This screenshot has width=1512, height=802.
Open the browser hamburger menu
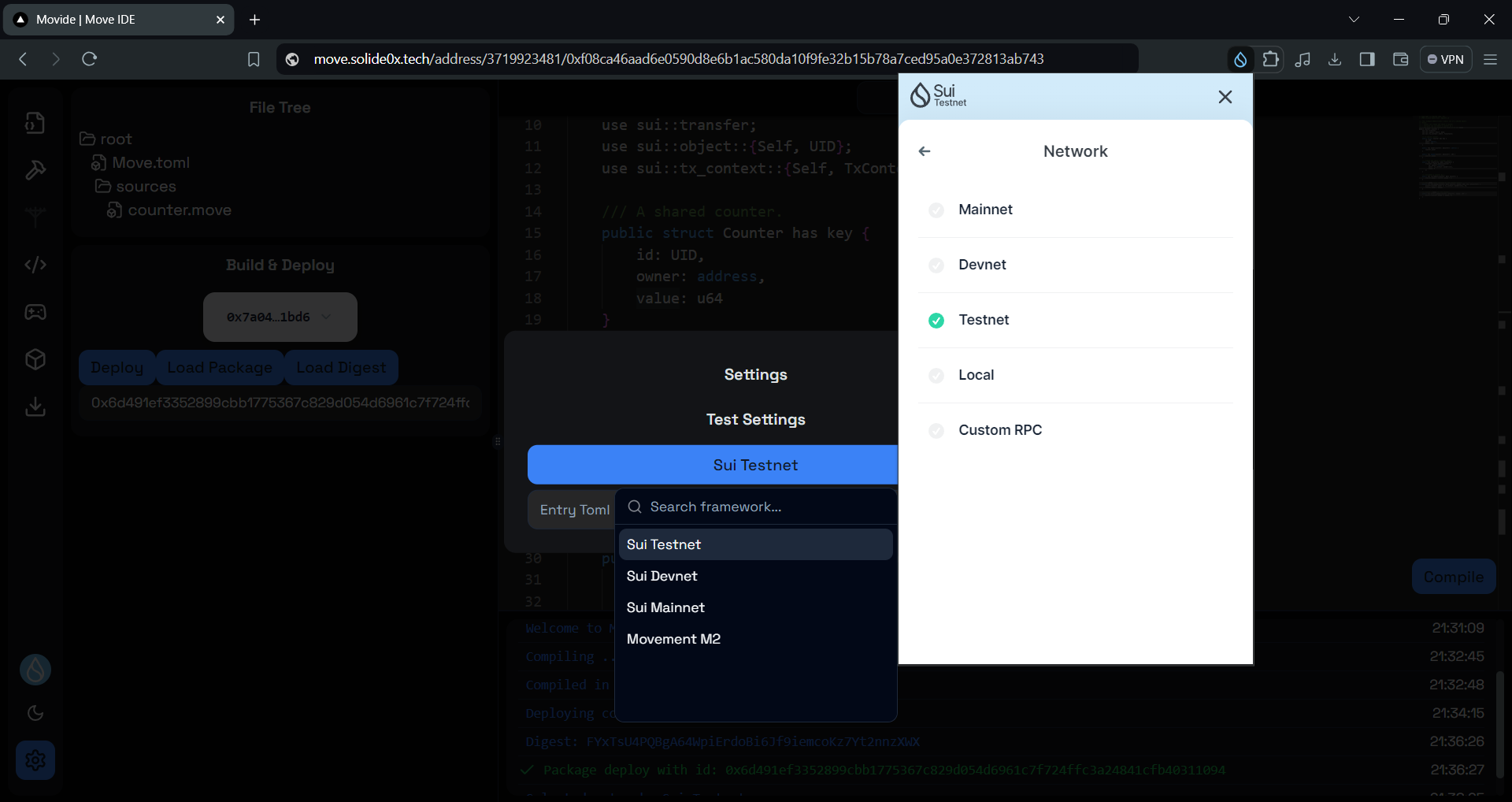[1491, 58]
